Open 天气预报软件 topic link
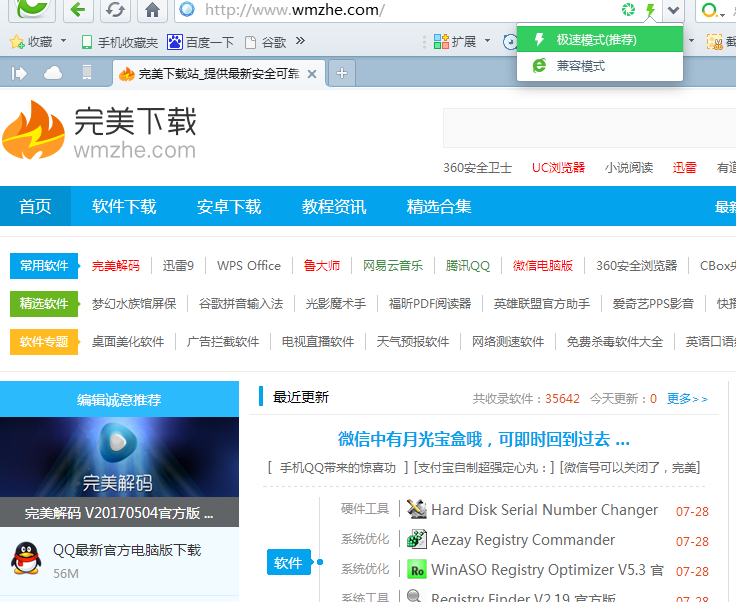Screen dimensions: 736x602 point(413,342)
